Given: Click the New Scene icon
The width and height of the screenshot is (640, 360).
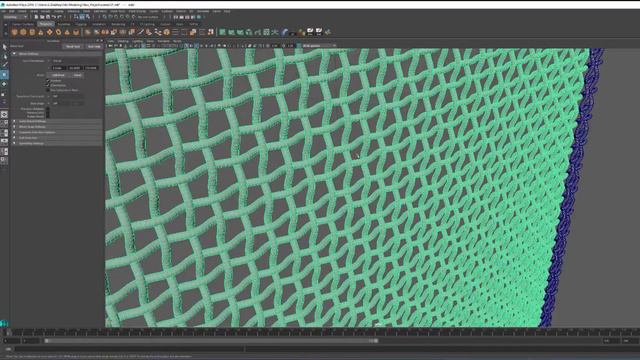Looking at the screenshot, I should click(x=36, y=17).
